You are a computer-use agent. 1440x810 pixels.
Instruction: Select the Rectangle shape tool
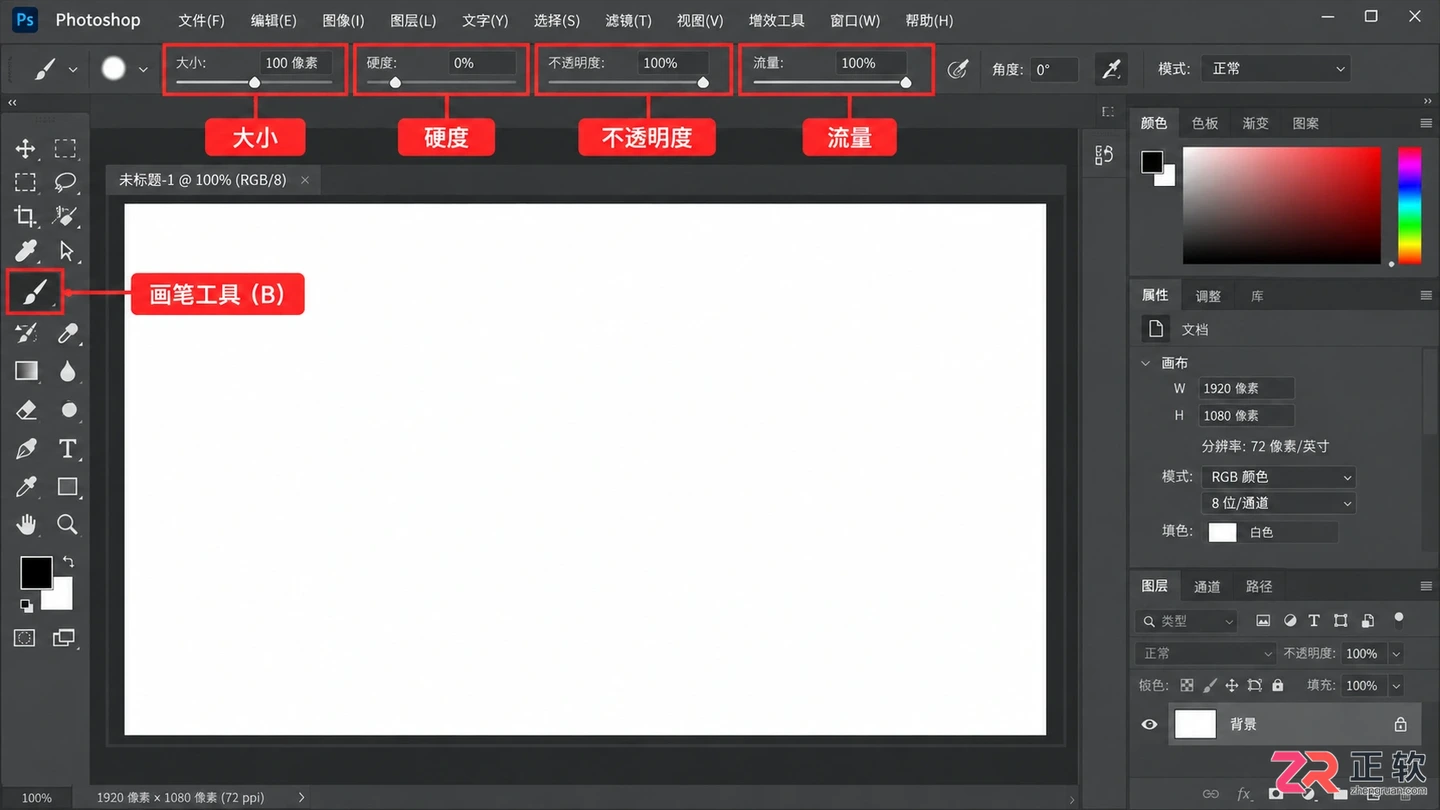tap(67, 487)
